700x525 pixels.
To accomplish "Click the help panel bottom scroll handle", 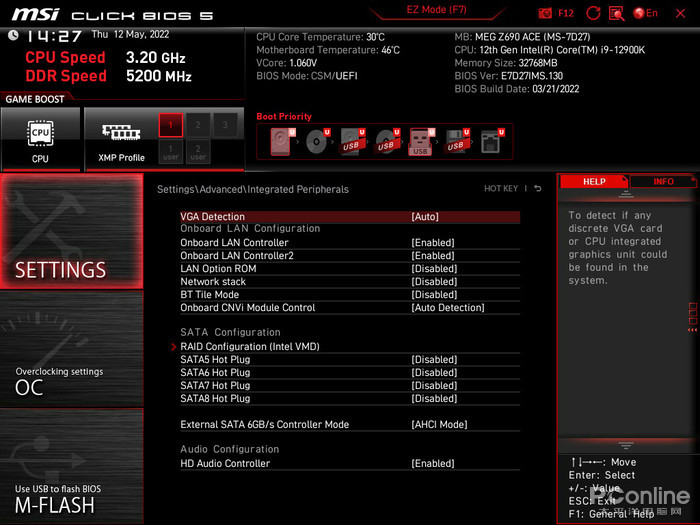I will coord(625,445).
